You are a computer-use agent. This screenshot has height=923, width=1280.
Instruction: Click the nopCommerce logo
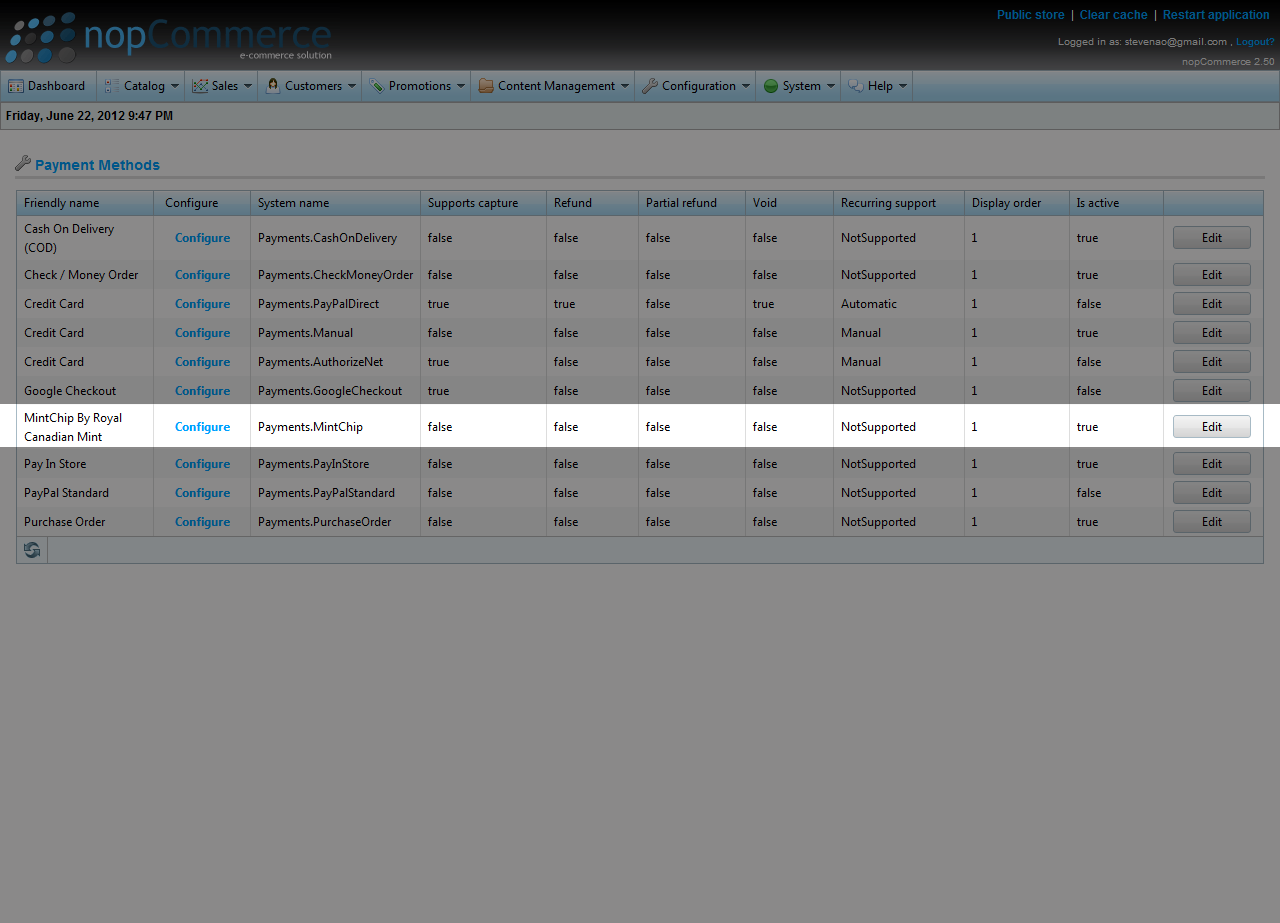[x=168, y=38]
